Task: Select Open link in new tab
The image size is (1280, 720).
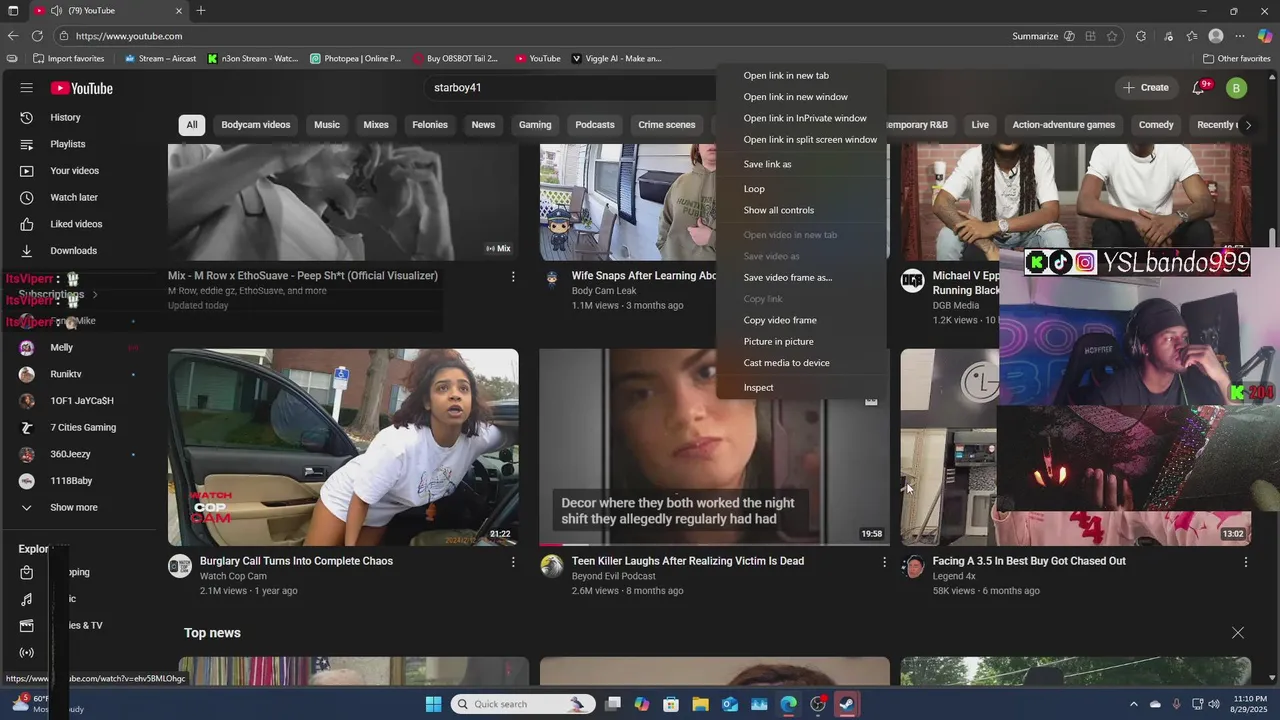Action: pos(786,76)
